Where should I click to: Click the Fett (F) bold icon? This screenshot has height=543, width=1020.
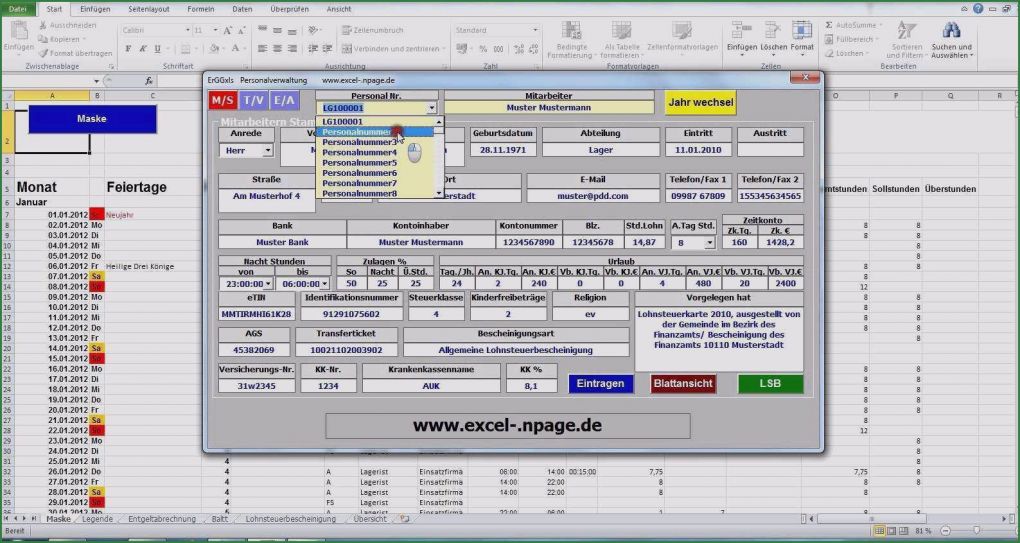(128, 49)
